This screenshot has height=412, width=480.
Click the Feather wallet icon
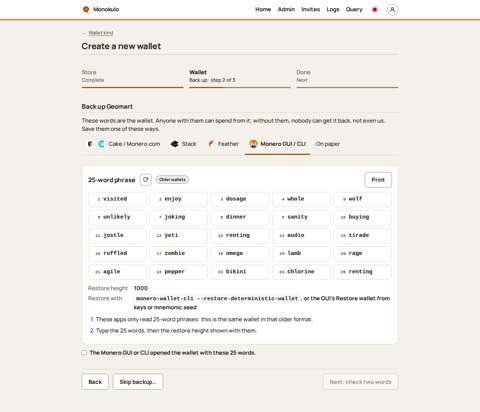pos(211,144)
